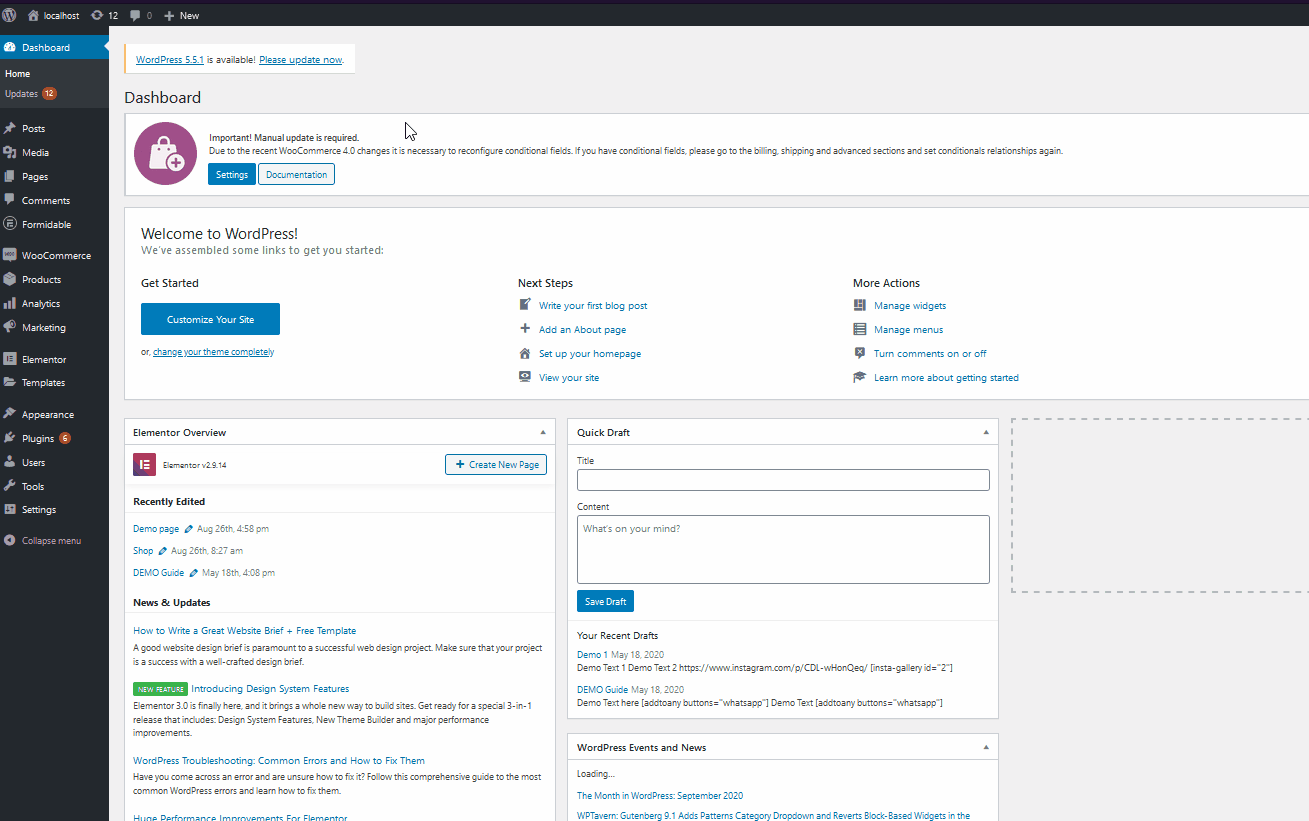Viewport: 1309px width, 821px height.
Task: Go to the Updates submenu with badge 12
Action: [30, 93]
